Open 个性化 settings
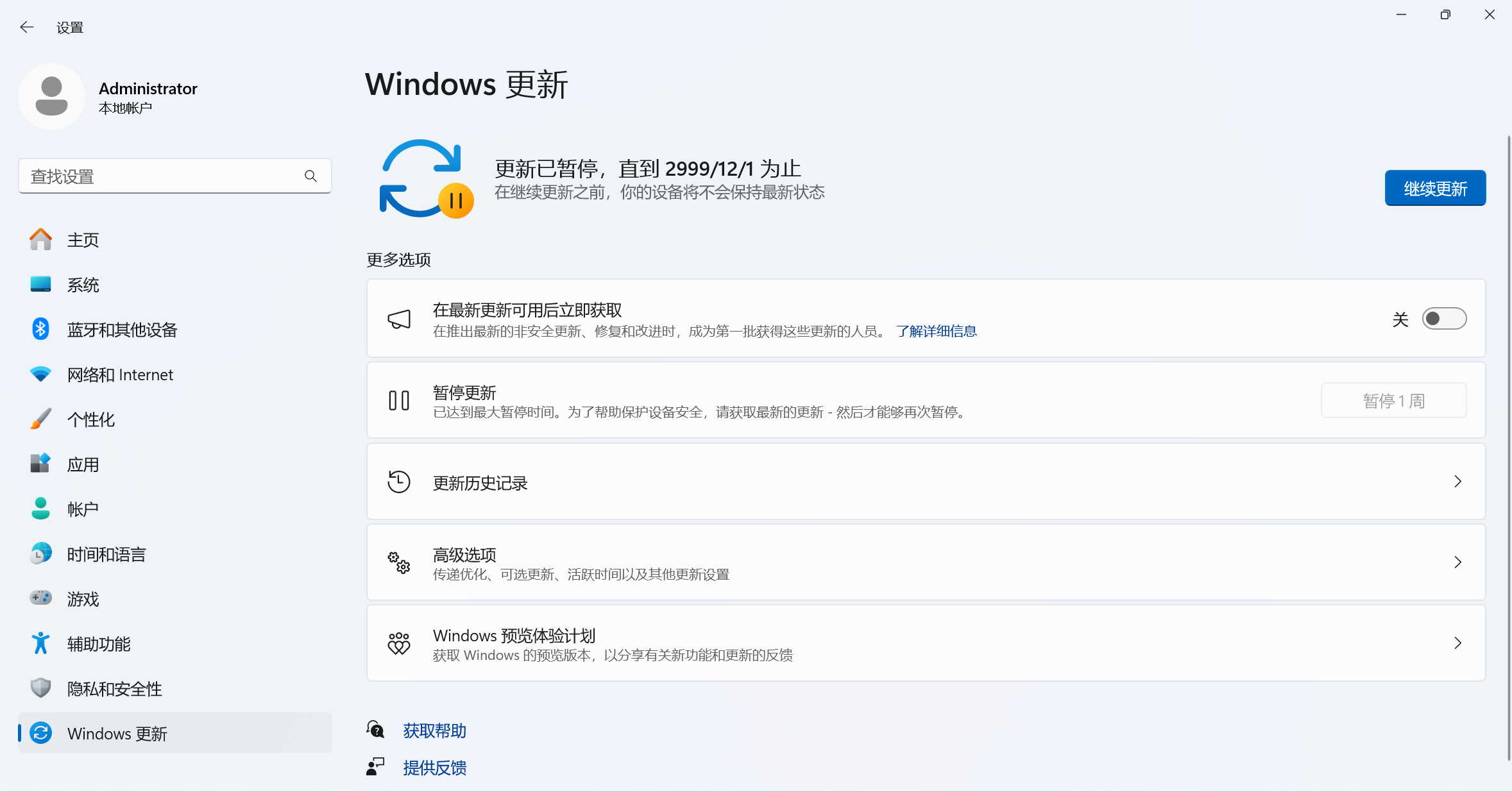 click(175, 419)
